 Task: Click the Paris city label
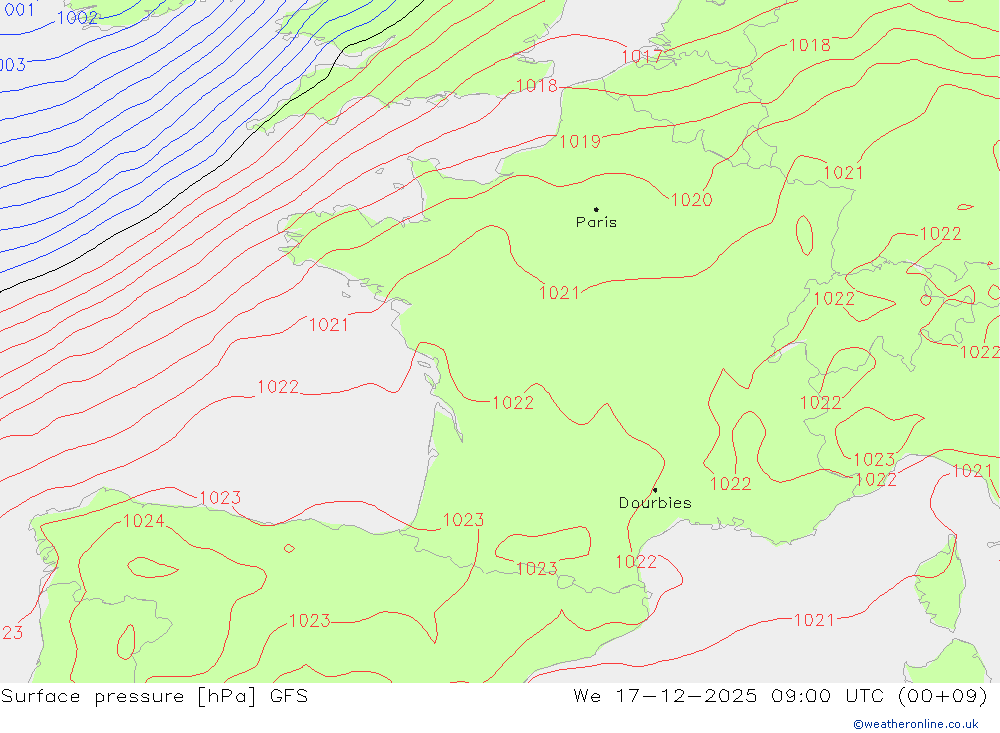pyautogui.click(x=596, y=222)
